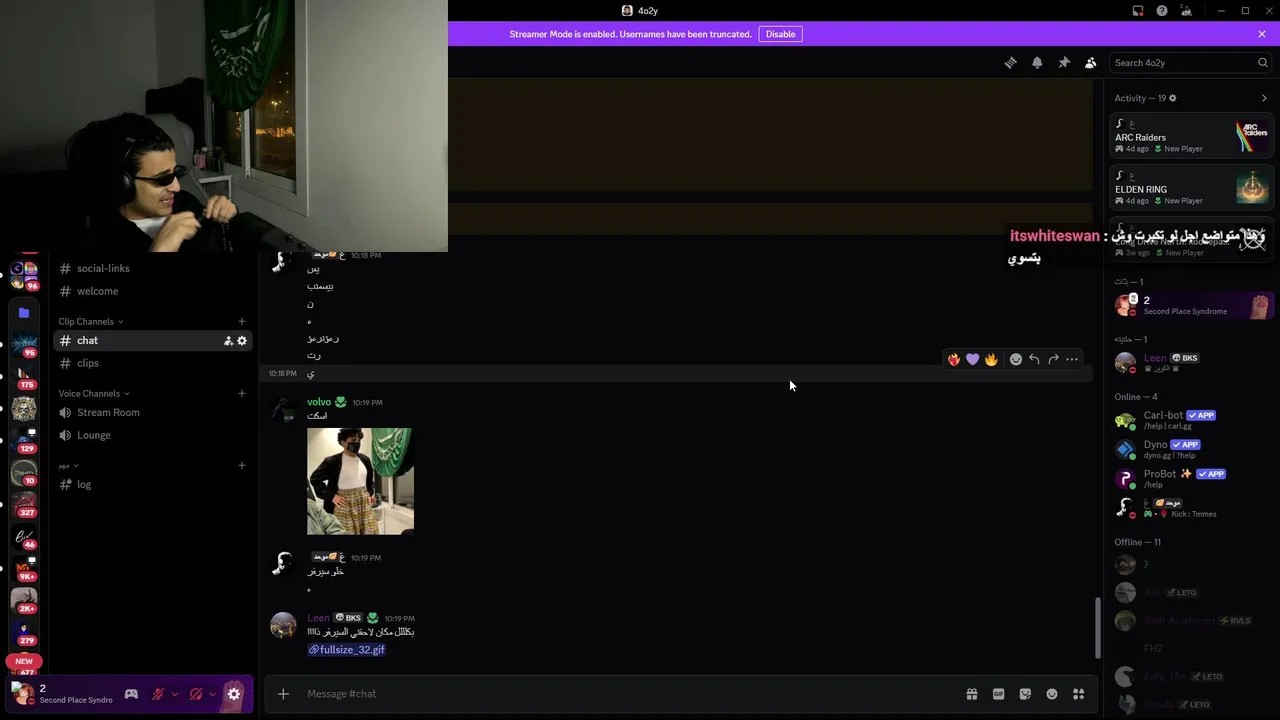This screenshot has height=720, width=1280.
Task: Open emoji picker in message bar
Action: 1052,694
